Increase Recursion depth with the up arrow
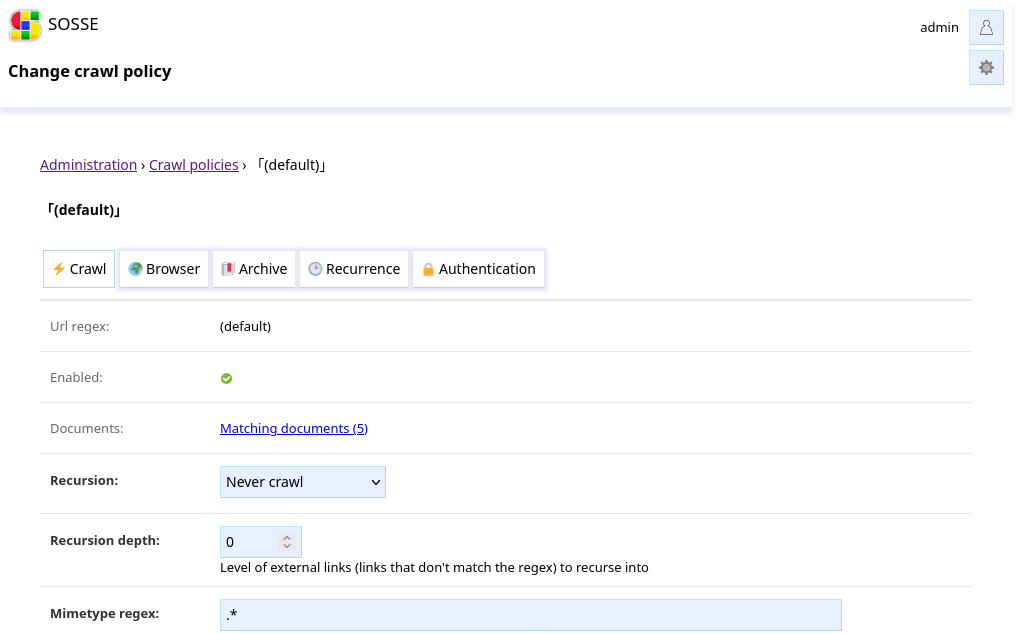The height and width of the screenshot is (634, 1024). tap(287, 537)
